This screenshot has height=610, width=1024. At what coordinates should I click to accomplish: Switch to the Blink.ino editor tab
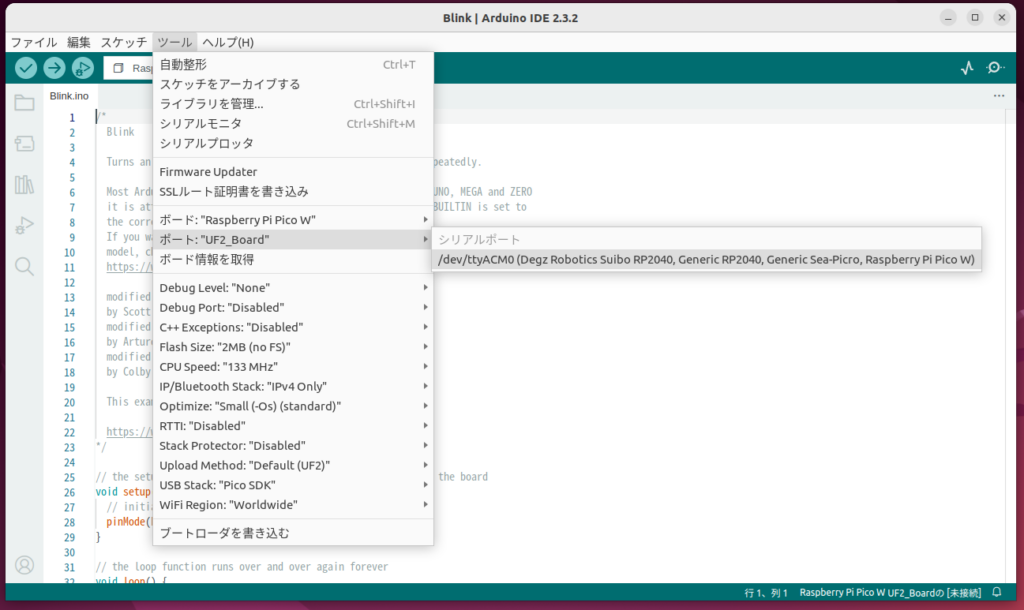(69, 96)
